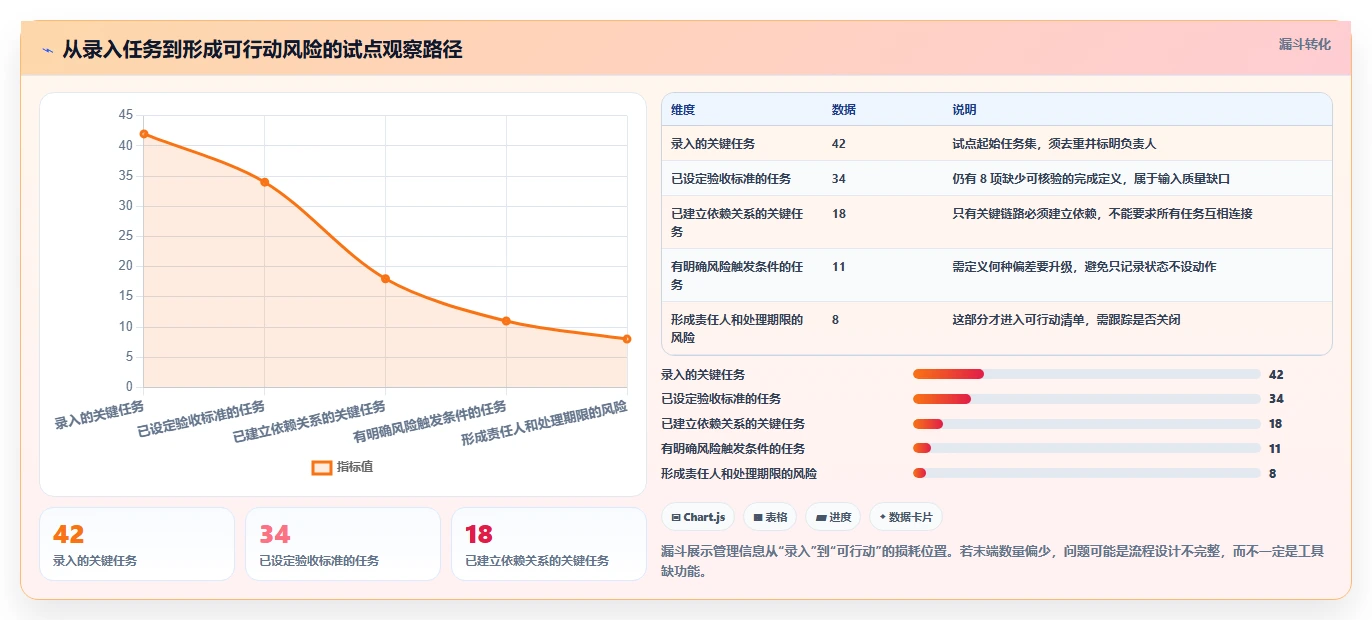Screen dimensions: 1372x620
Task: Toggle the 指标值 legend swatch
Action: click(322, 467)
